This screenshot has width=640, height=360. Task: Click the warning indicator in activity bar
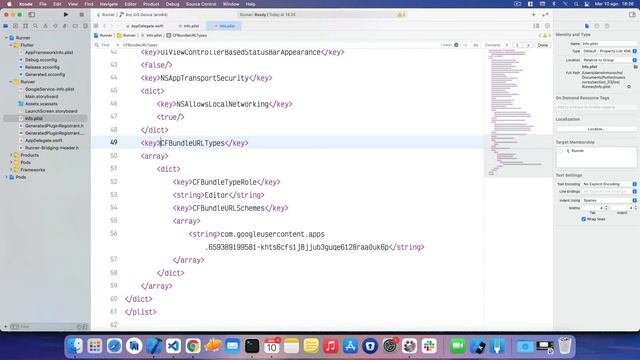coord(401,15)
